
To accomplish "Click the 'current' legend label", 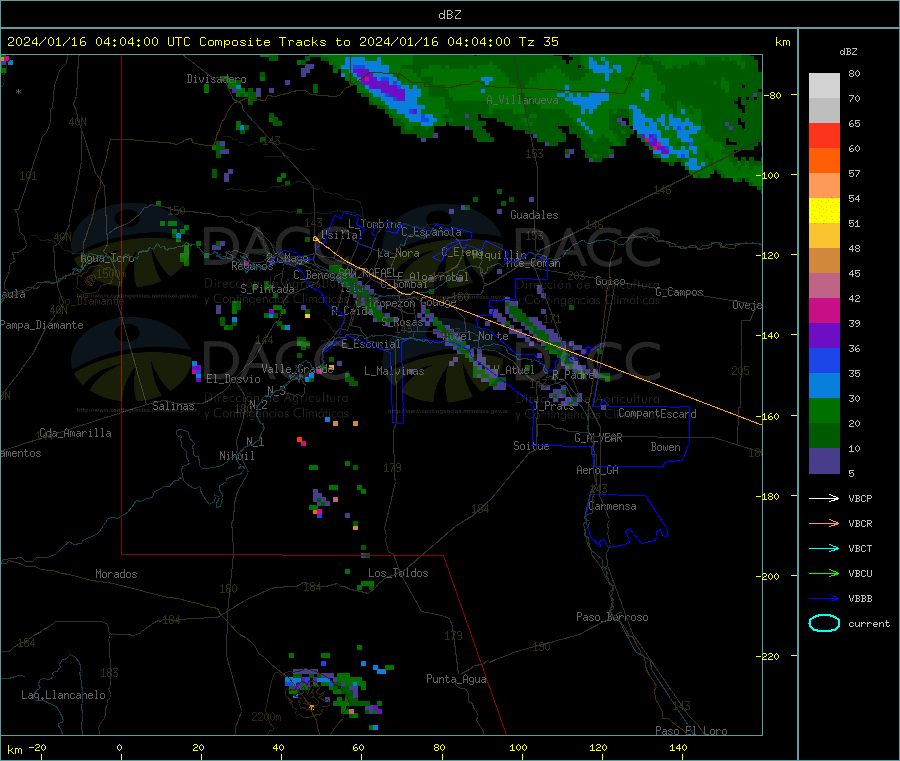I will pyautogui.click(x=869, y=623).
